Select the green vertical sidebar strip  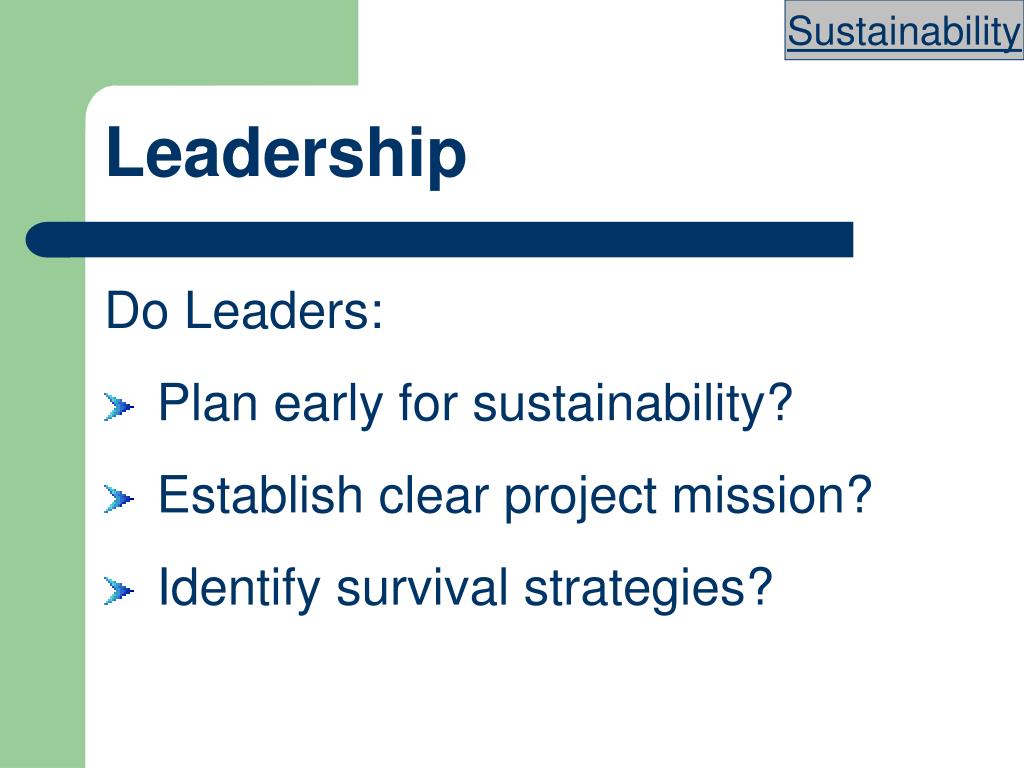[42, 496]
